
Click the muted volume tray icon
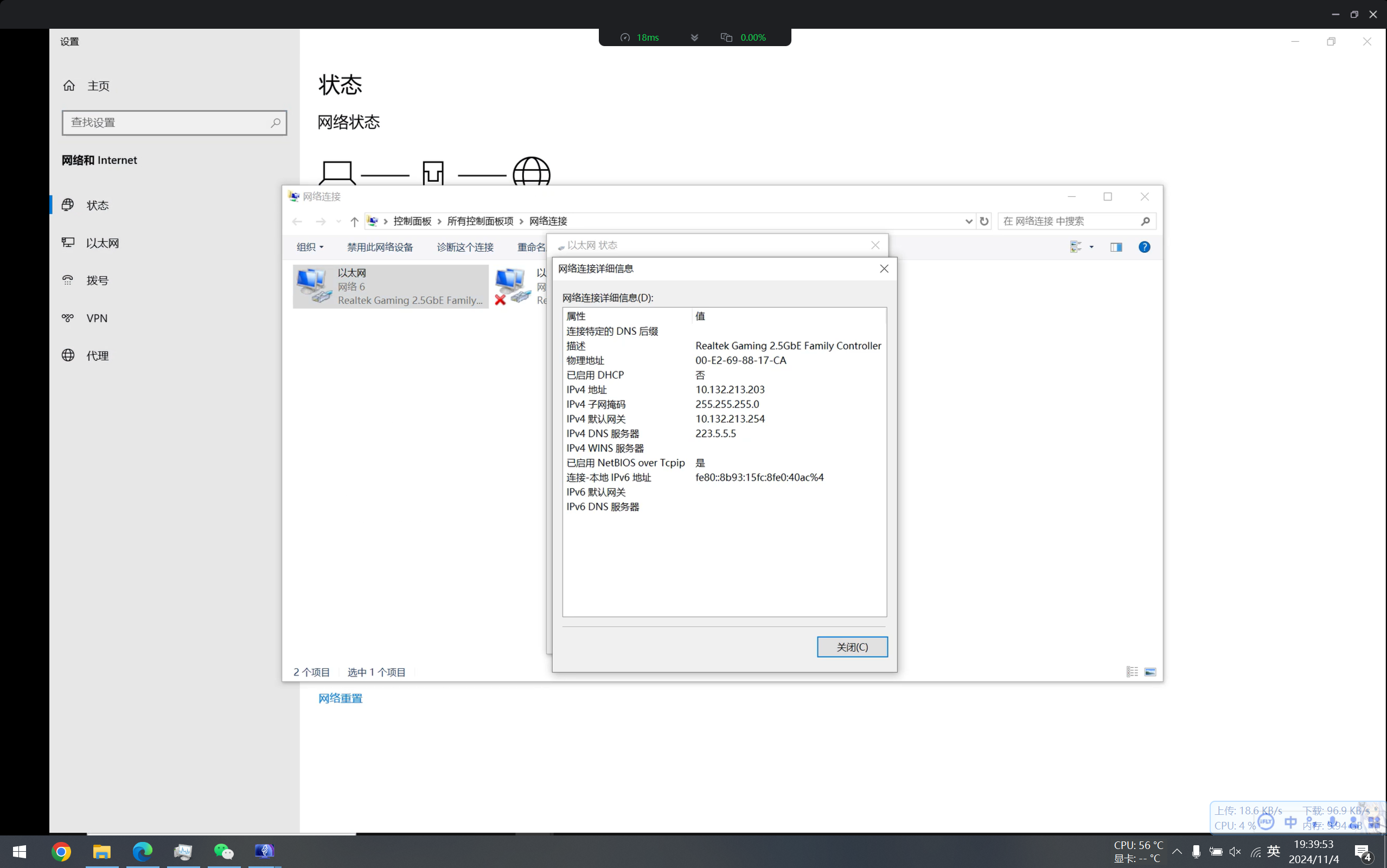pos(1236,851)
